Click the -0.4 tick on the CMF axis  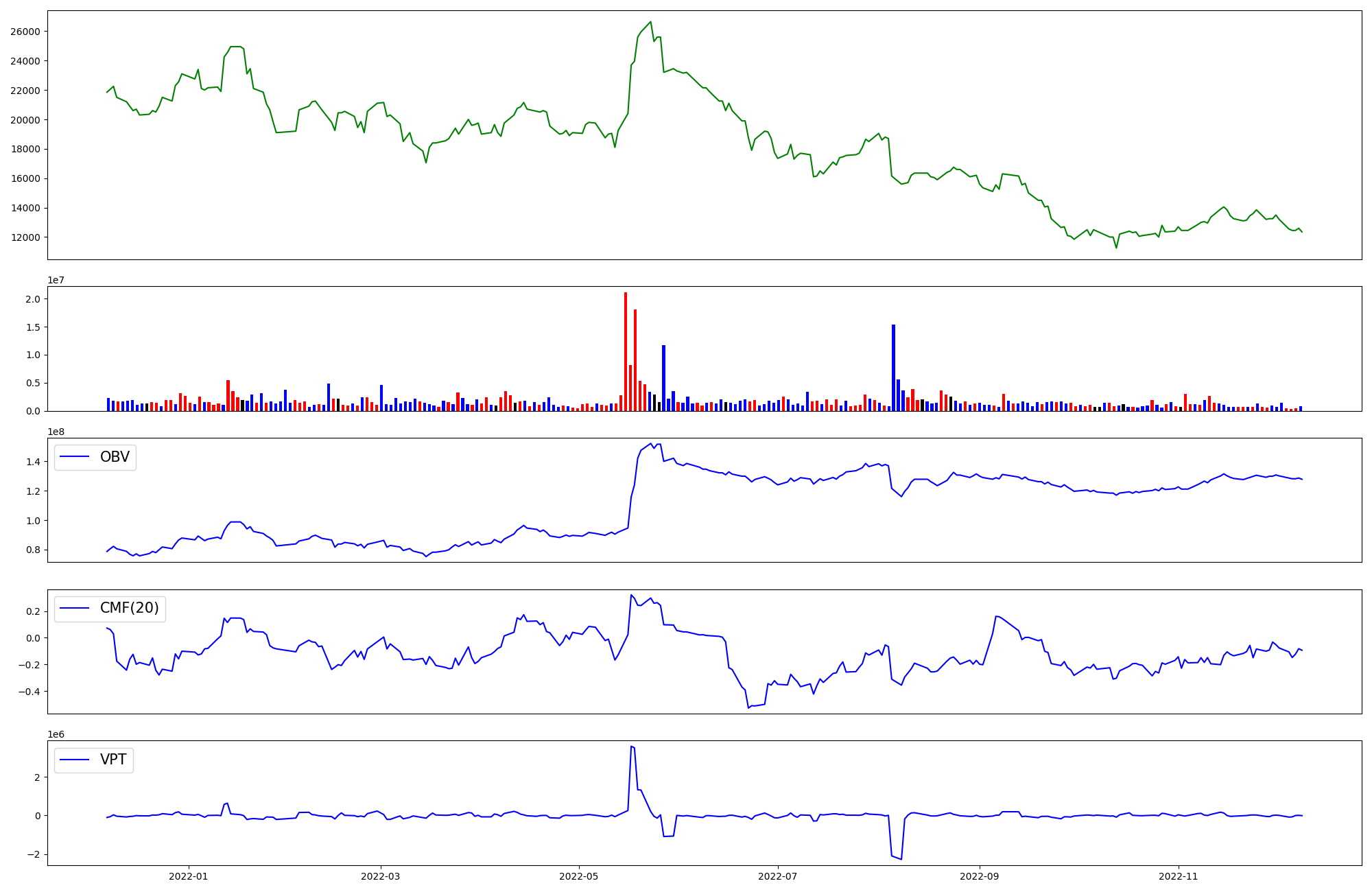click(x=29, y=692)
